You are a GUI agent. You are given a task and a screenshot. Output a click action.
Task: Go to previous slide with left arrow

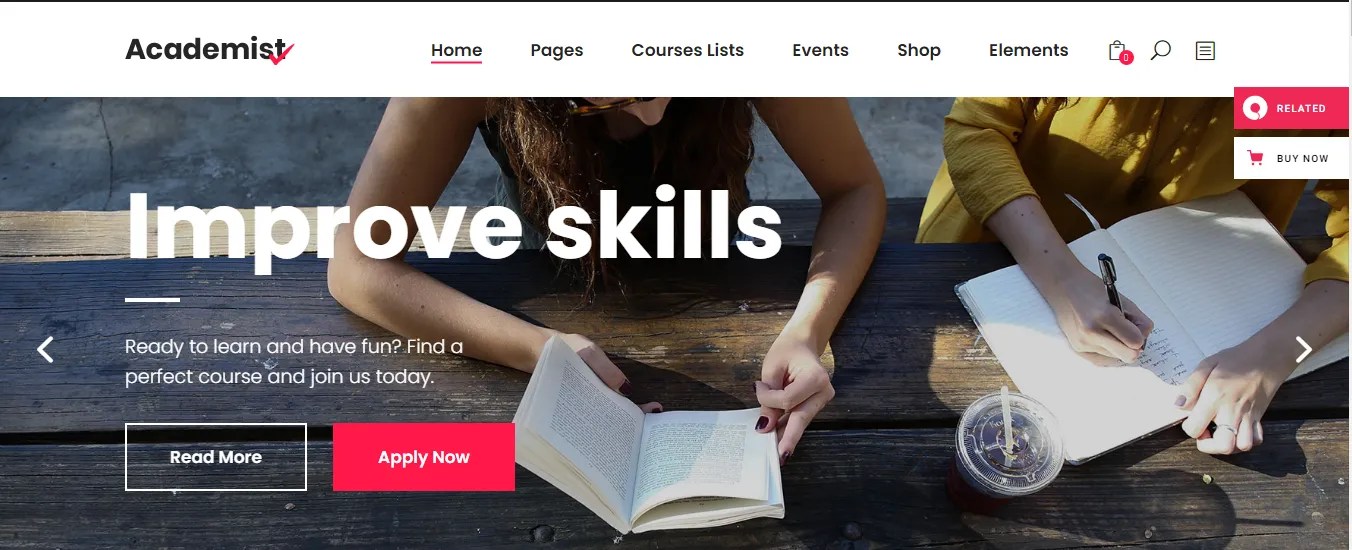pos(45,349)
